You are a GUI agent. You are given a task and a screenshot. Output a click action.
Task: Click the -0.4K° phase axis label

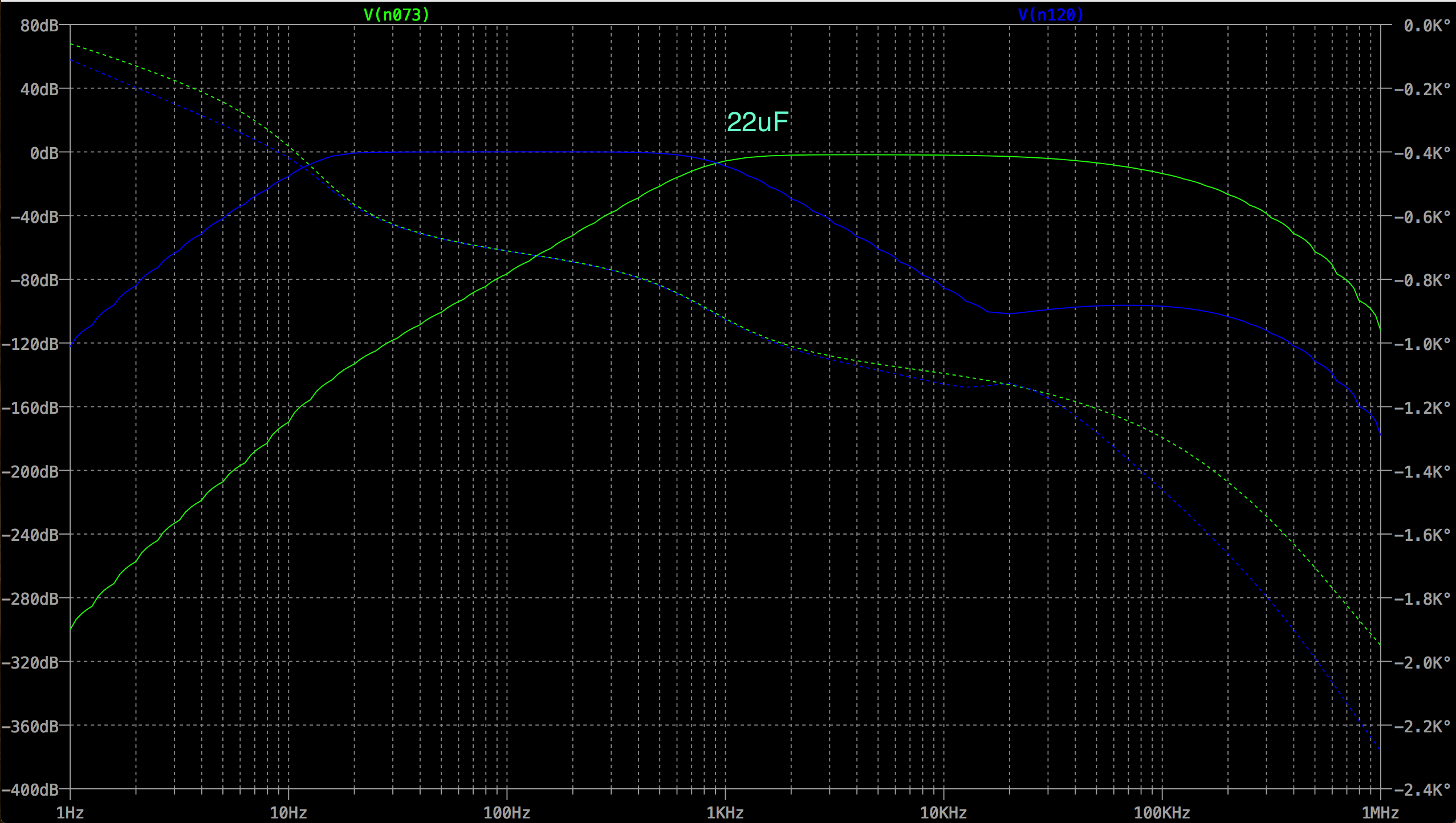pos(1422,153)
